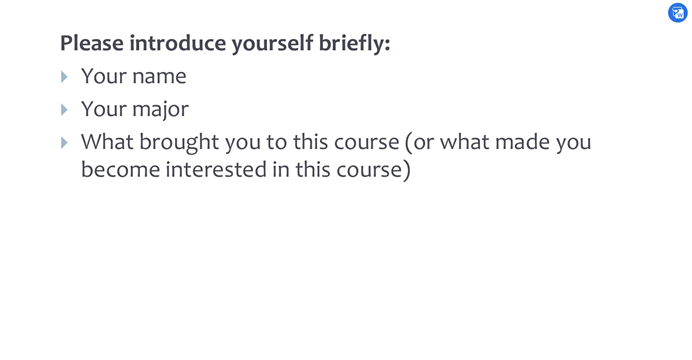Click the word name in first bullet

click(159, 77)
